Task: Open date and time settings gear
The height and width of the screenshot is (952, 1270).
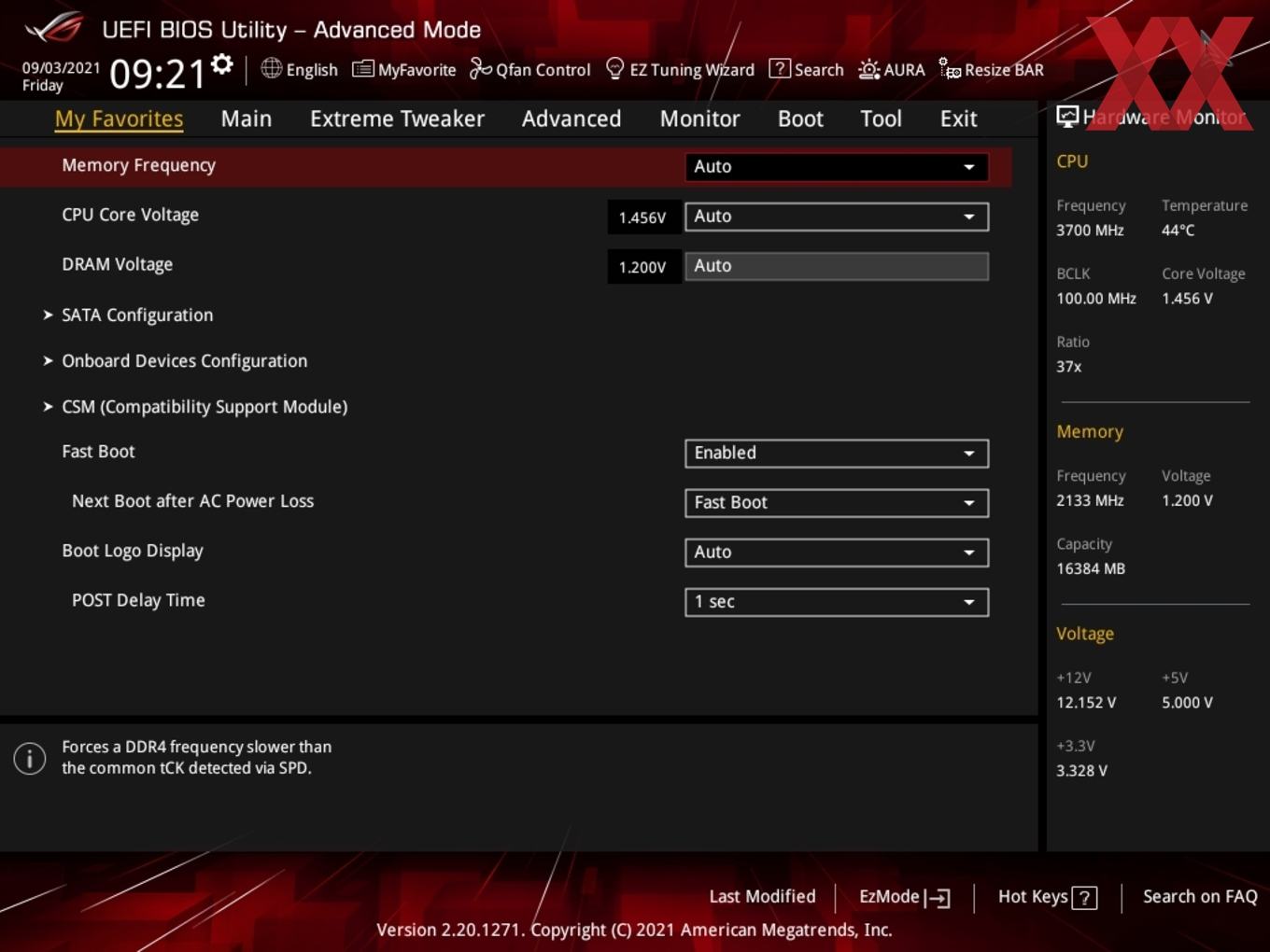Action: [222, 63]
